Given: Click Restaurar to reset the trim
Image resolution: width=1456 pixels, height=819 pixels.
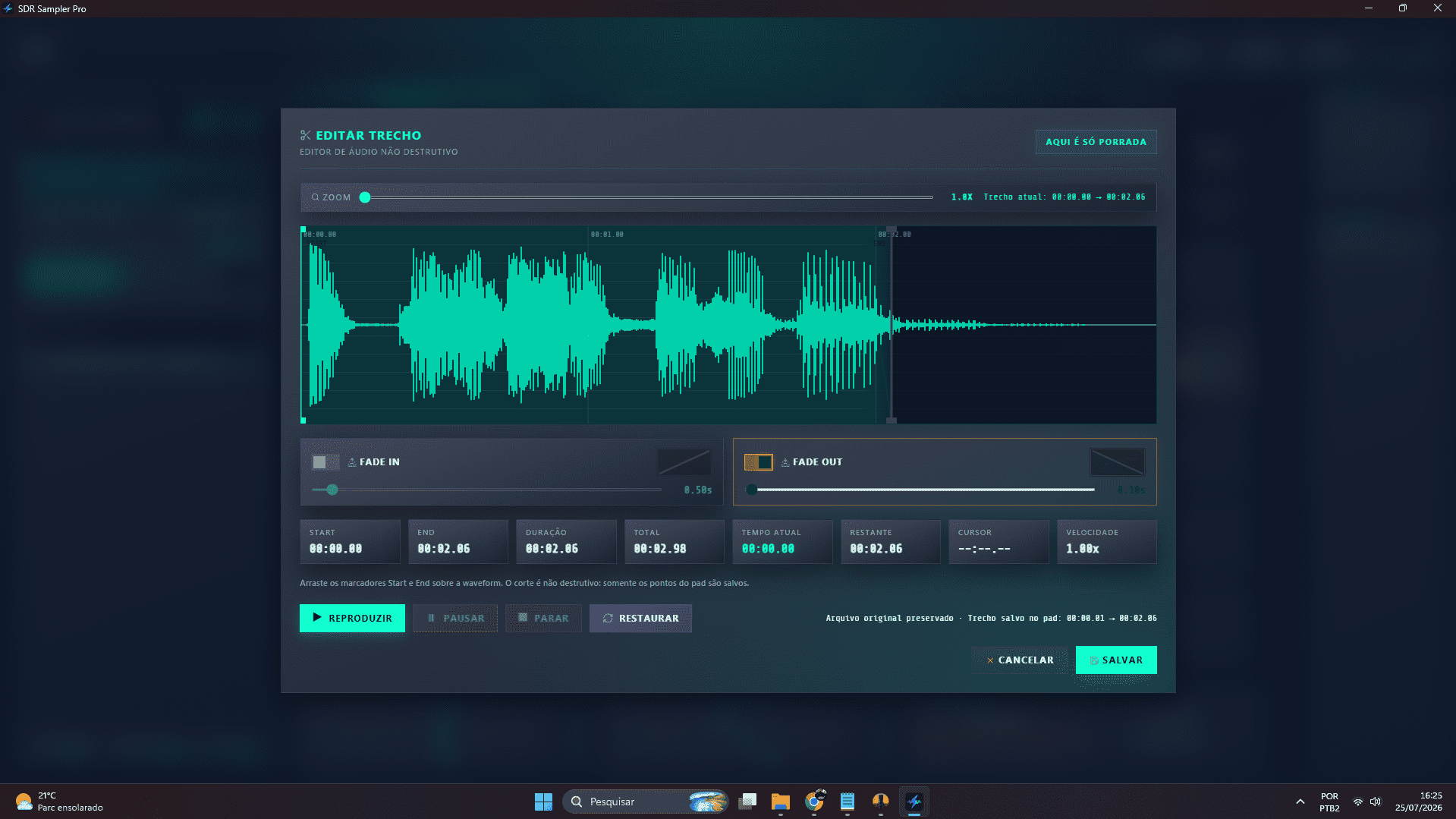Looking at the screenshot, I should tap(640, 618).
